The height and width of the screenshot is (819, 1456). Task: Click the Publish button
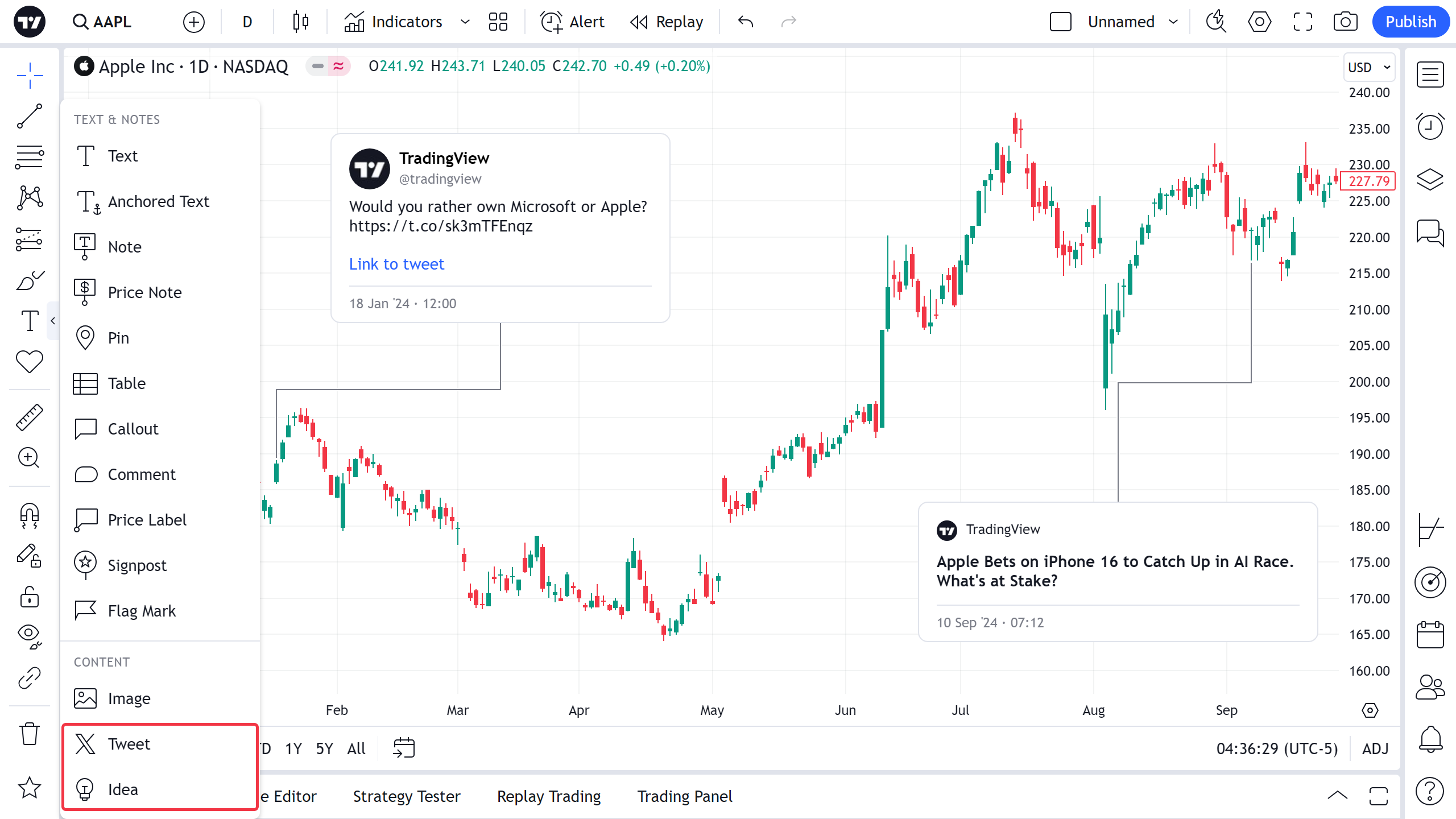click(1410, 22)
